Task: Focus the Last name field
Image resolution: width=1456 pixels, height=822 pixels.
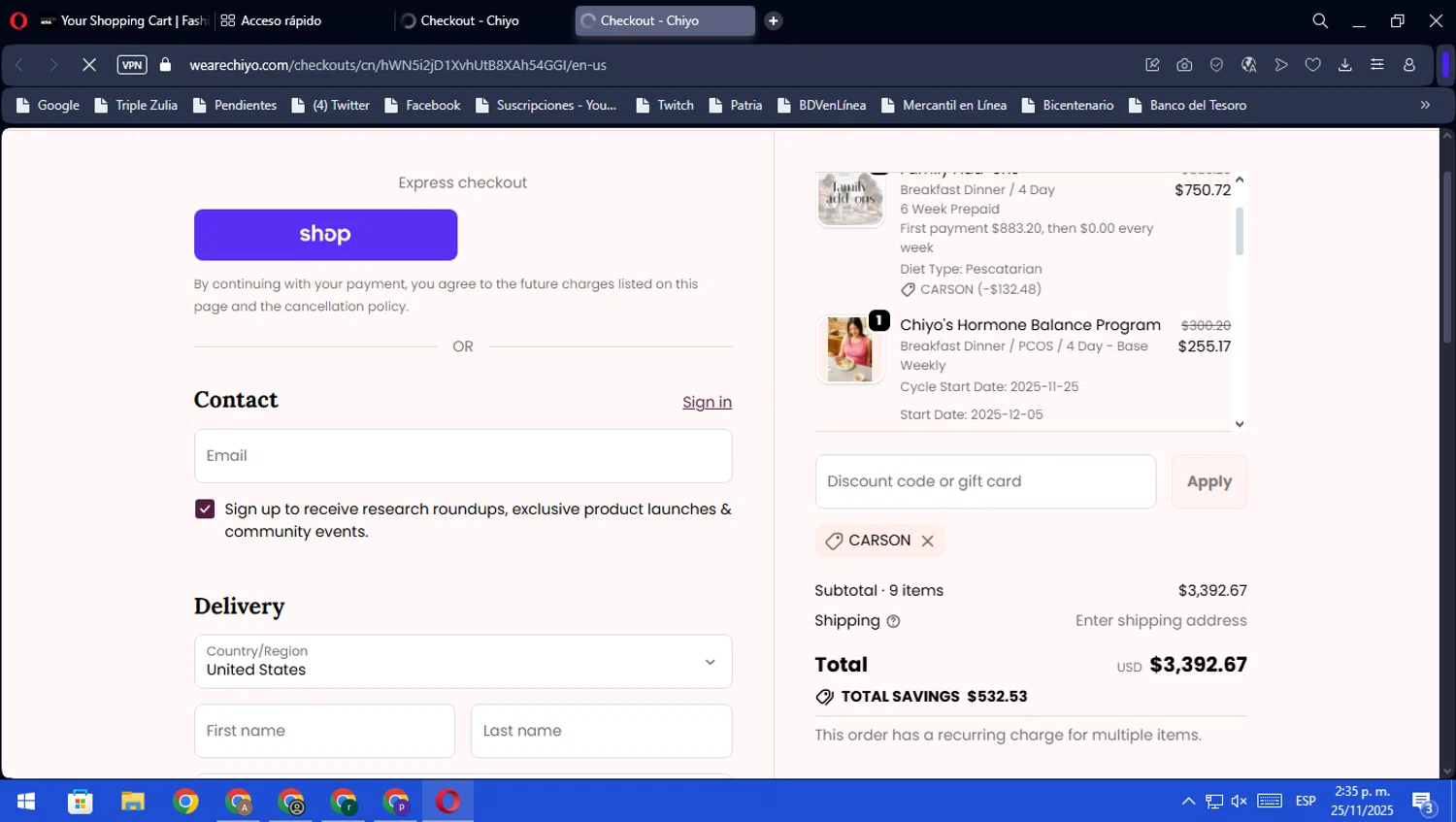Action: pos(601,731)
